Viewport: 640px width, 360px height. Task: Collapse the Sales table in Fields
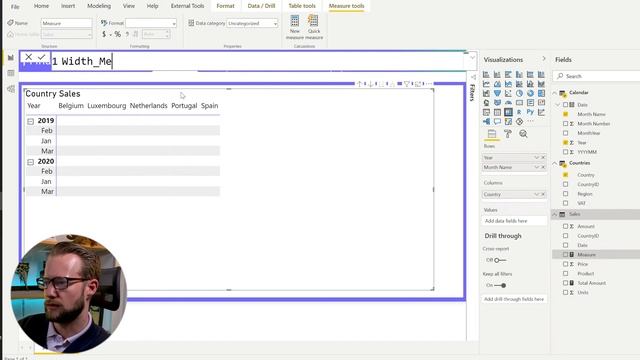tap(555, 214)
